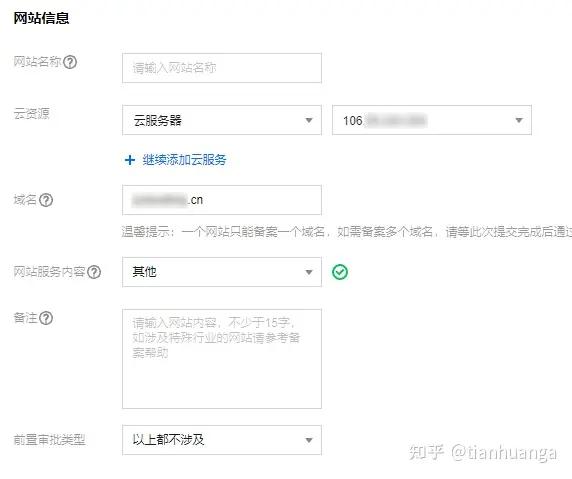572x479 pixels.
Task: Click inside the 备注 textarea
Action: (x=222, y=359)
